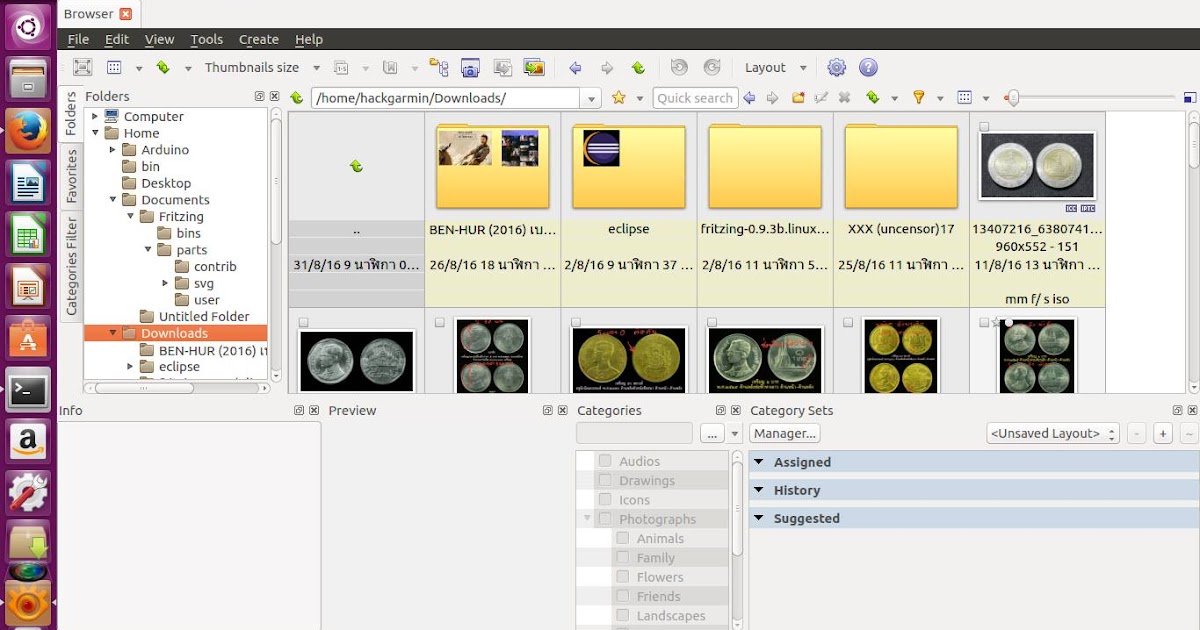Open the File menu
Image resolution: width=1200 pixels, height=630 pixels.
[78, 39]
